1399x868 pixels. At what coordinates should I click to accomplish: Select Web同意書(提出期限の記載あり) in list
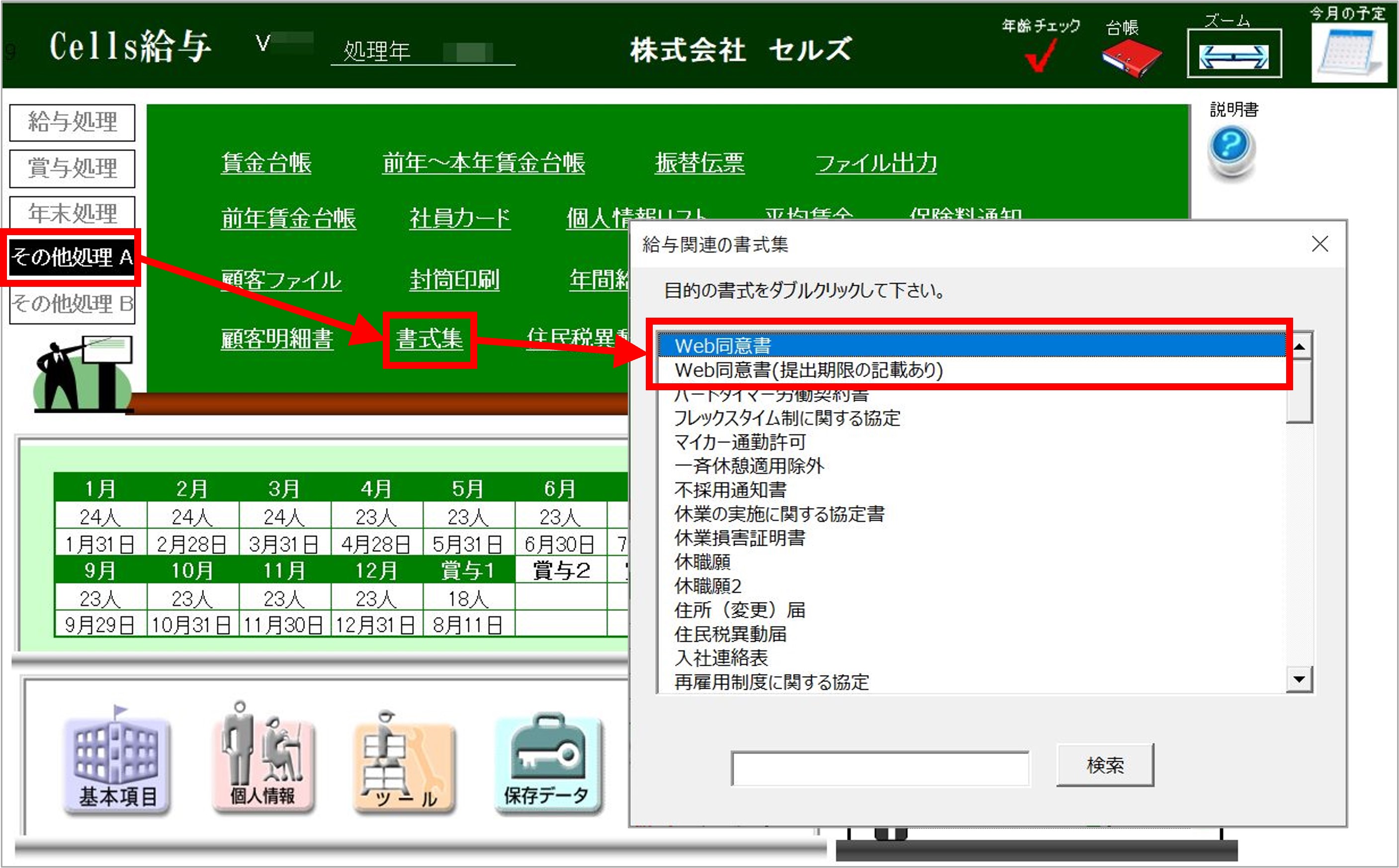[808, 370]
